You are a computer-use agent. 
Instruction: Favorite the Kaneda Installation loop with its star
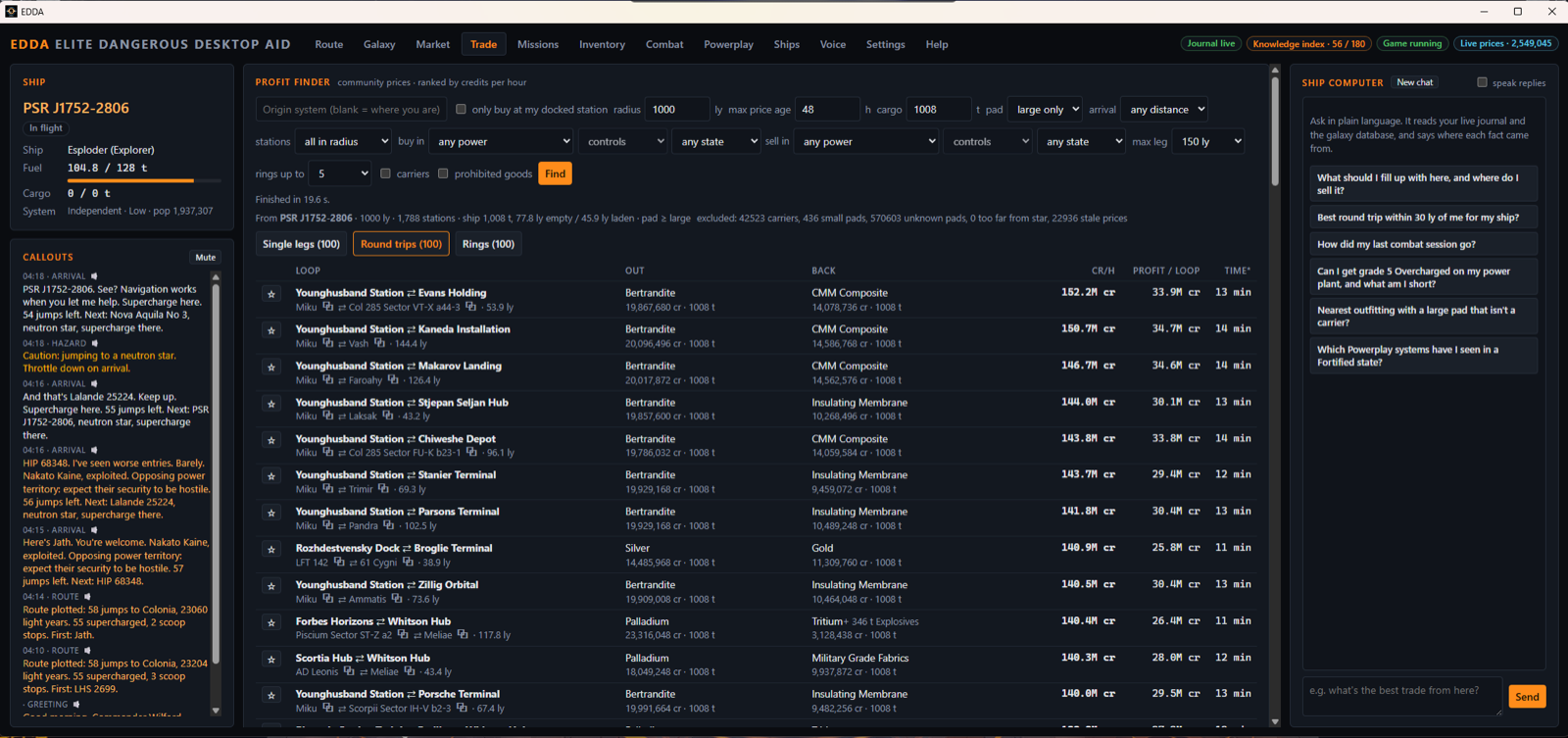[x=271, y=330]
